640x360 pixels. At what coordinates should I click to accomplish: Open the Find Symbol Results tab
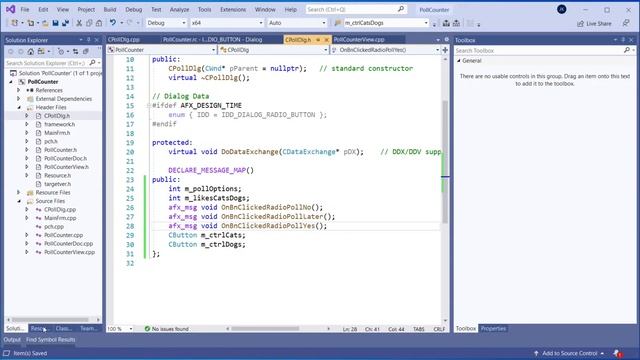(51, 340)
